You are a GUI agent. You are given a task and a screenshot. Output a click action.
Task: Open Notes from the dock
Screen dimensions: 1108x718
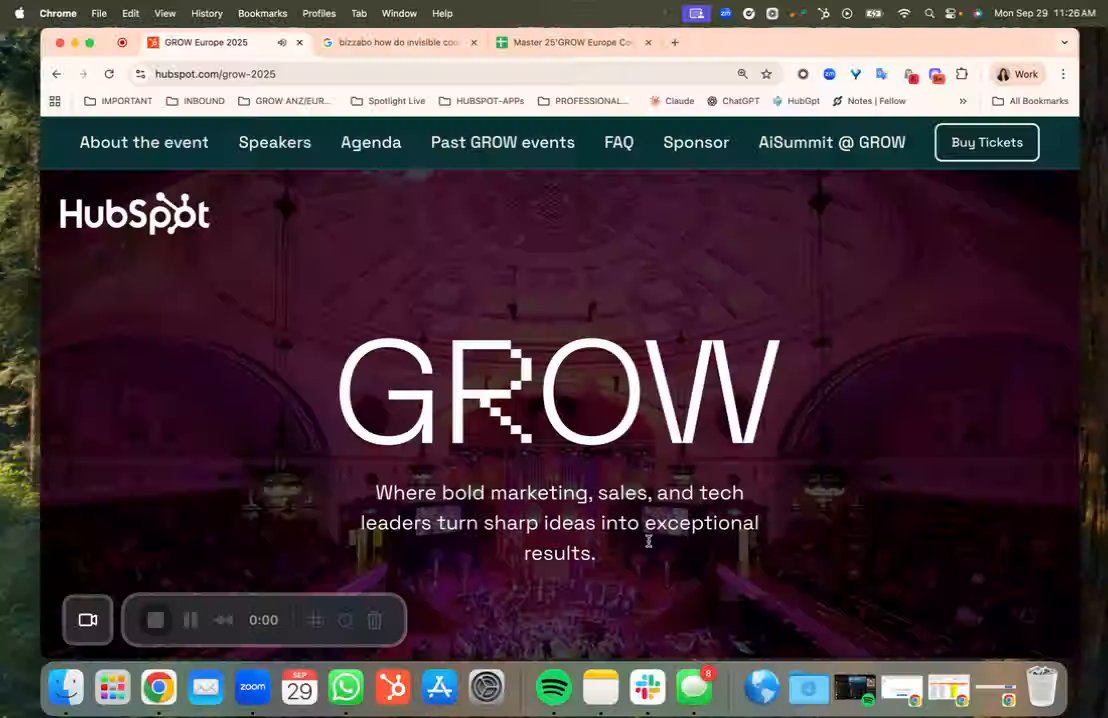click(601, 687)
